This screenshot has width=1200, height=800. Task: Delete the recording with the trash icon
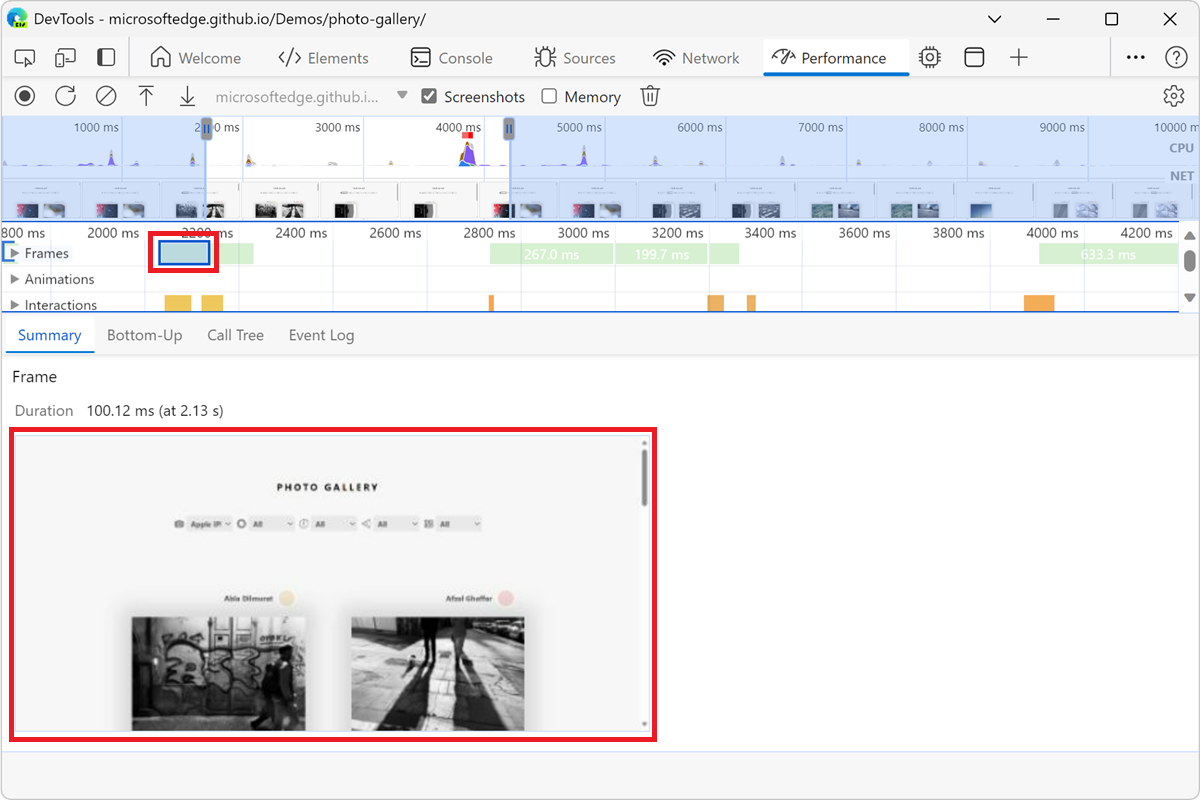[x=650, y=96]
